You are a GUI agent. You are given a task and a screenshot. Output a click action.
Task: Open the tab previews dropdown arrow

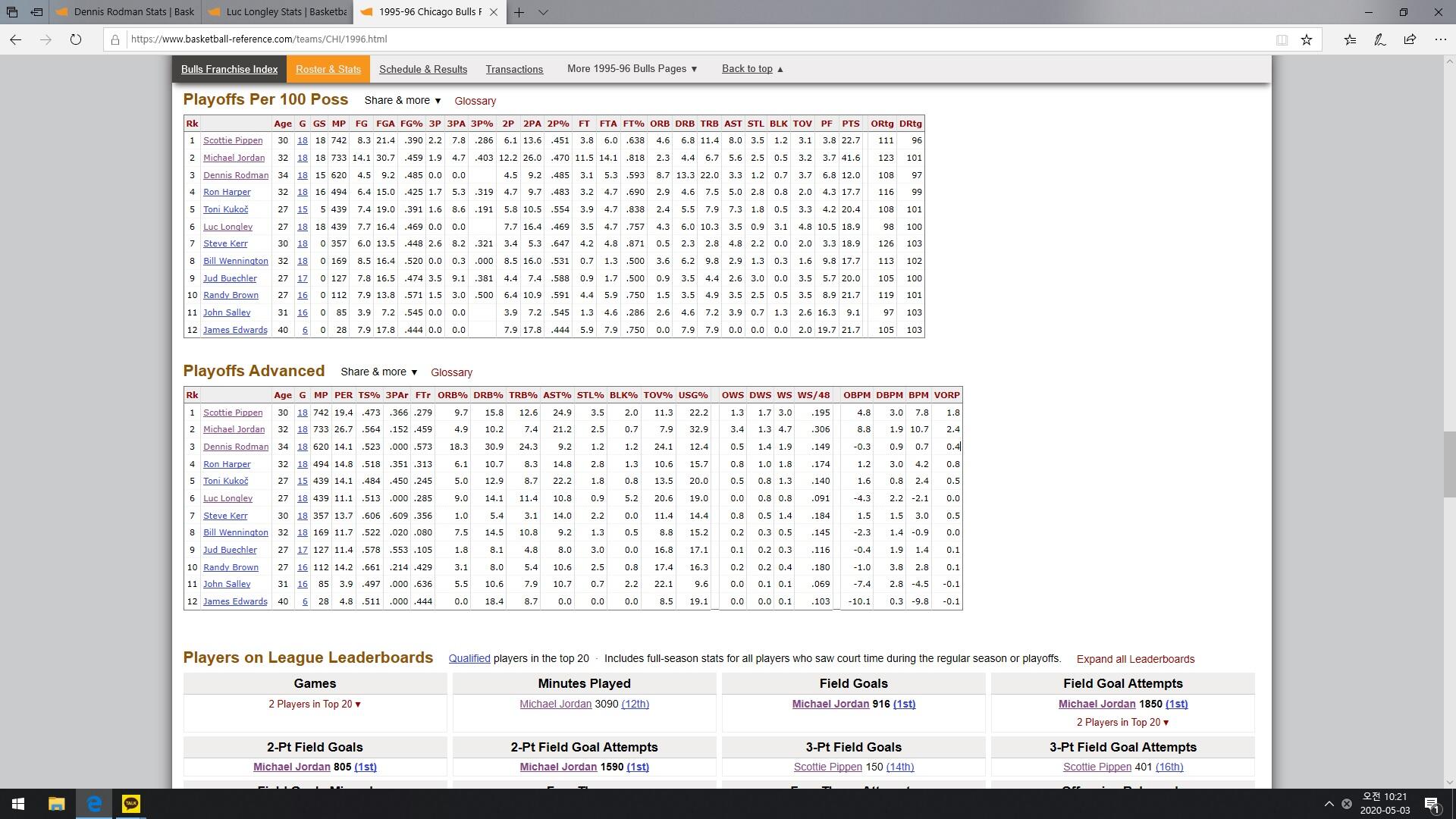pyautogui.click(x=543, y=12)
